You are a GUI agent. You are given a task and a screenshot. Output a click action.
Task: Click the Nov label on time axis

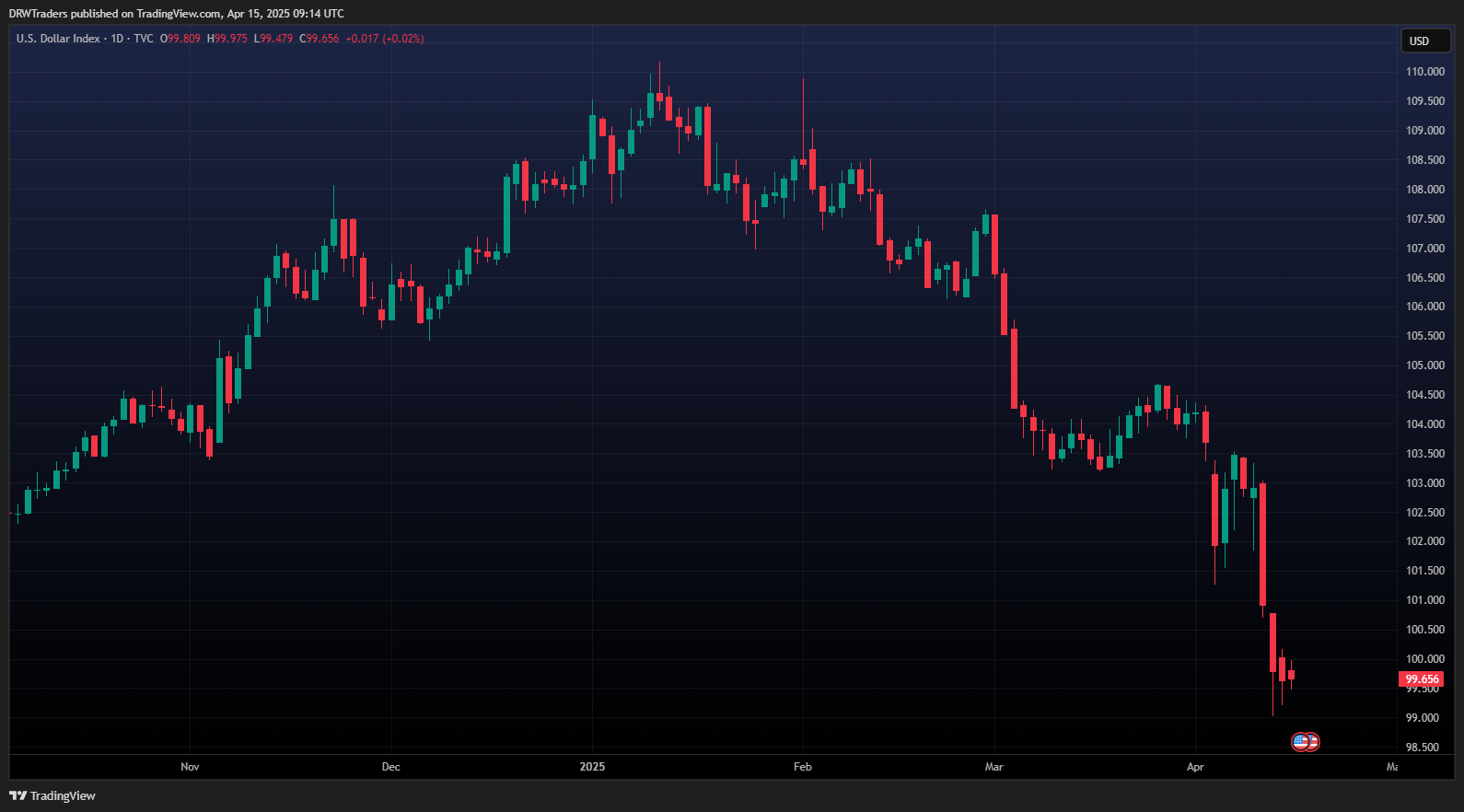(x=190, y=767)
